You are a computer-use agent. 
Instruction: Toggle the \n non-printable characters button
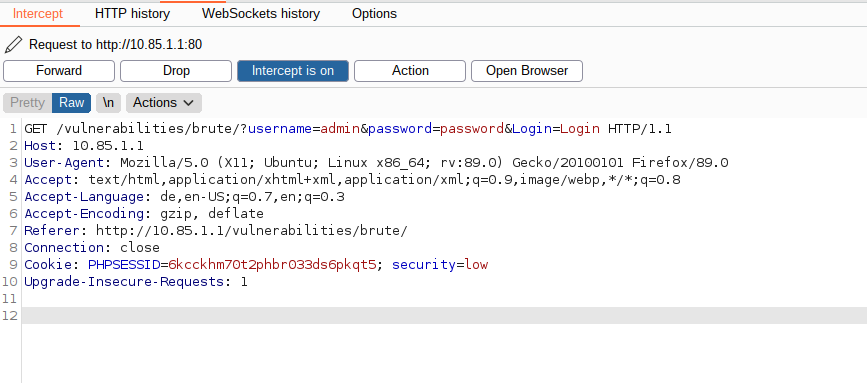point(108,103)
